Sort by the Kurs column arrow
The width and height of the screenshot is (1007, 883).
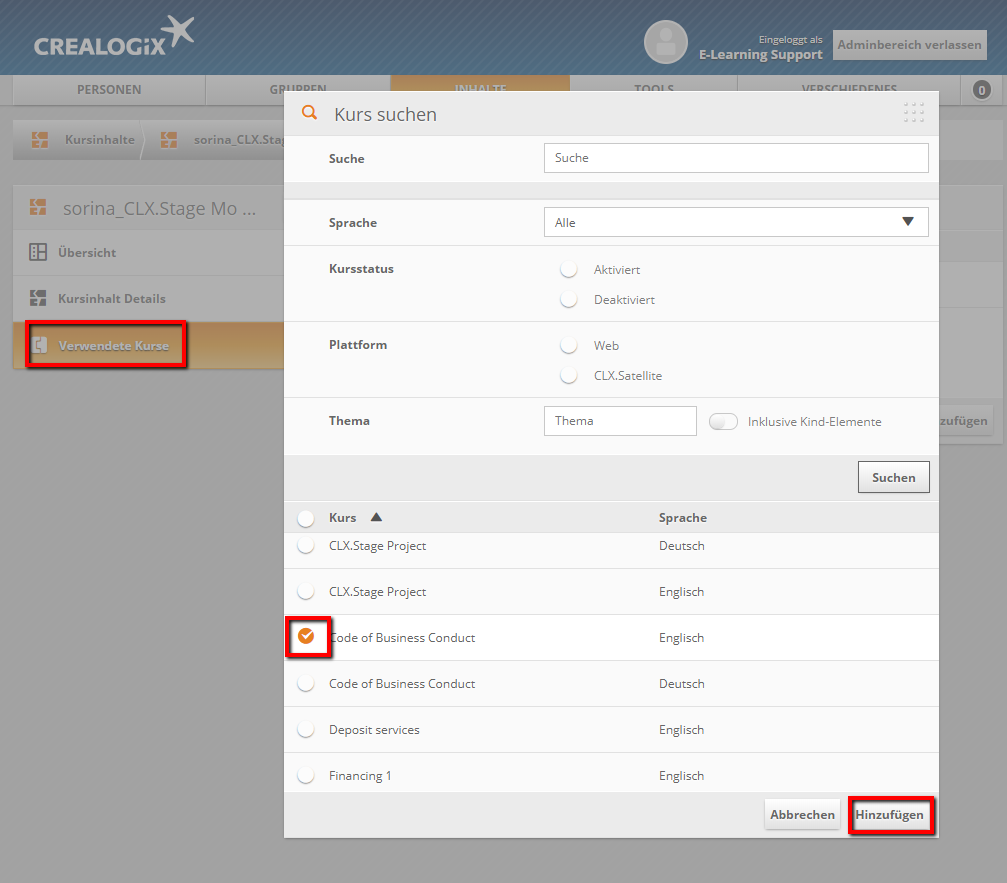coord(376,518)
